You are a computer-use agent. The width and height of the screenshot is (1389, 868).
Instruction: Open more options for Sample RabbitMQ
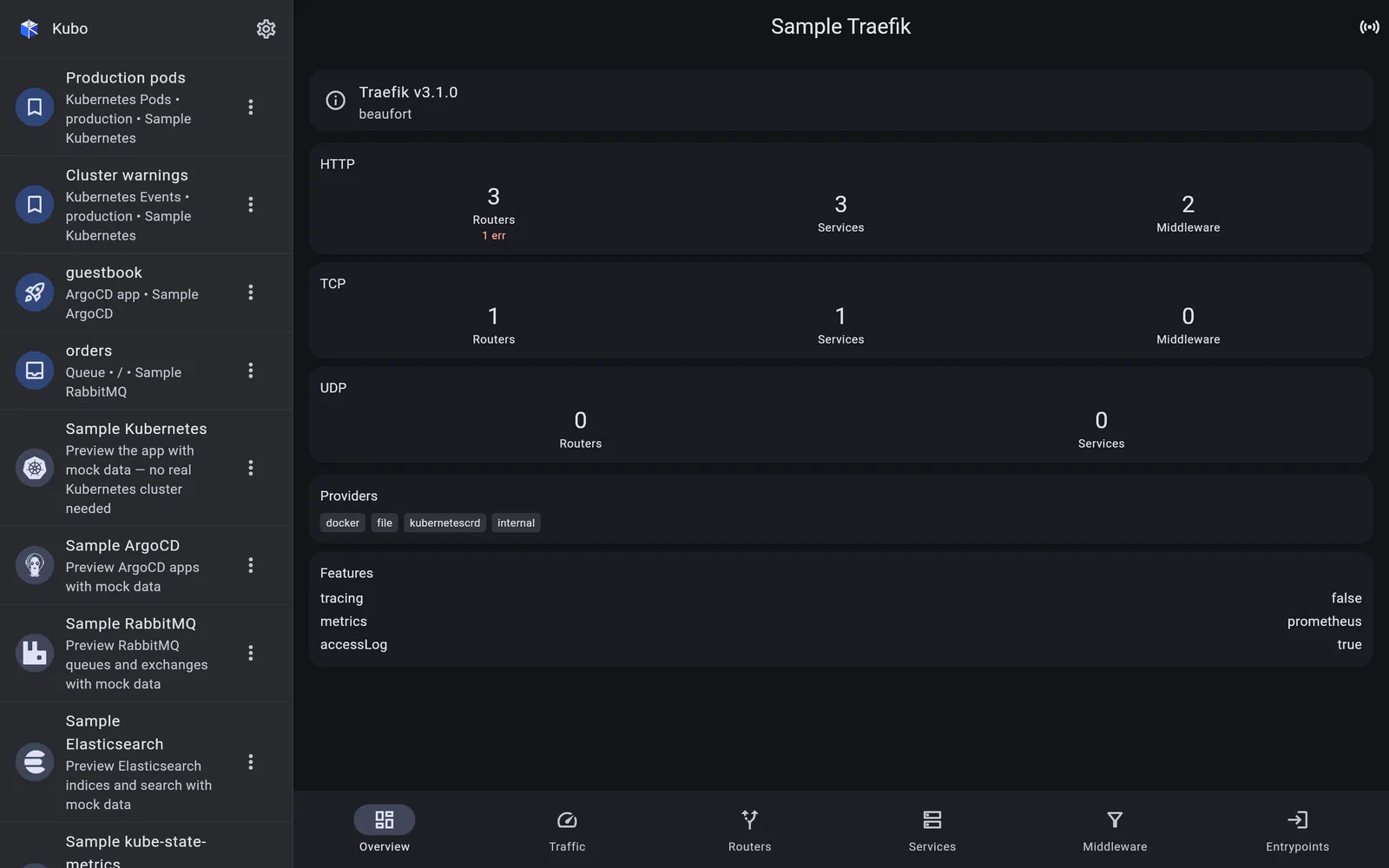coord(251,653)
